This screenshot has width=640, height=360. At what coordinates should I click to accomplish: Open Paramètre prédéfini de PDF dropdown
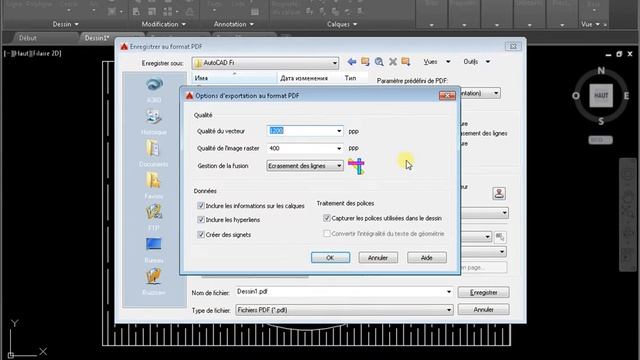[496, 93]
